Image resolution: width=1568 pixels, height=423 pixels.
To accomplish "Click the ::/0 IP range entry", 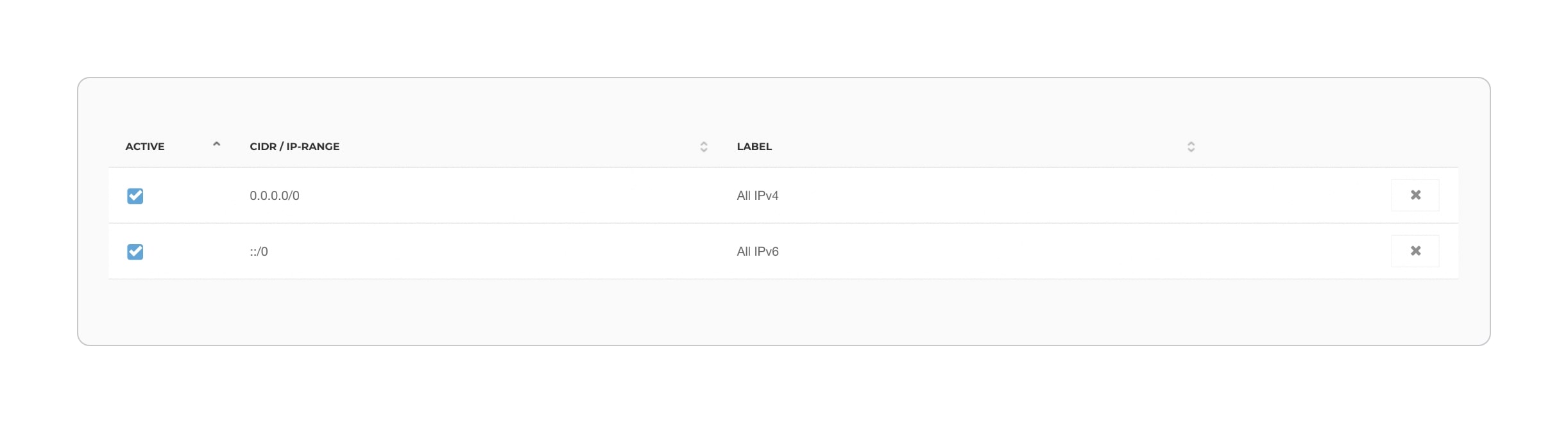I will (x=259, y=251).
